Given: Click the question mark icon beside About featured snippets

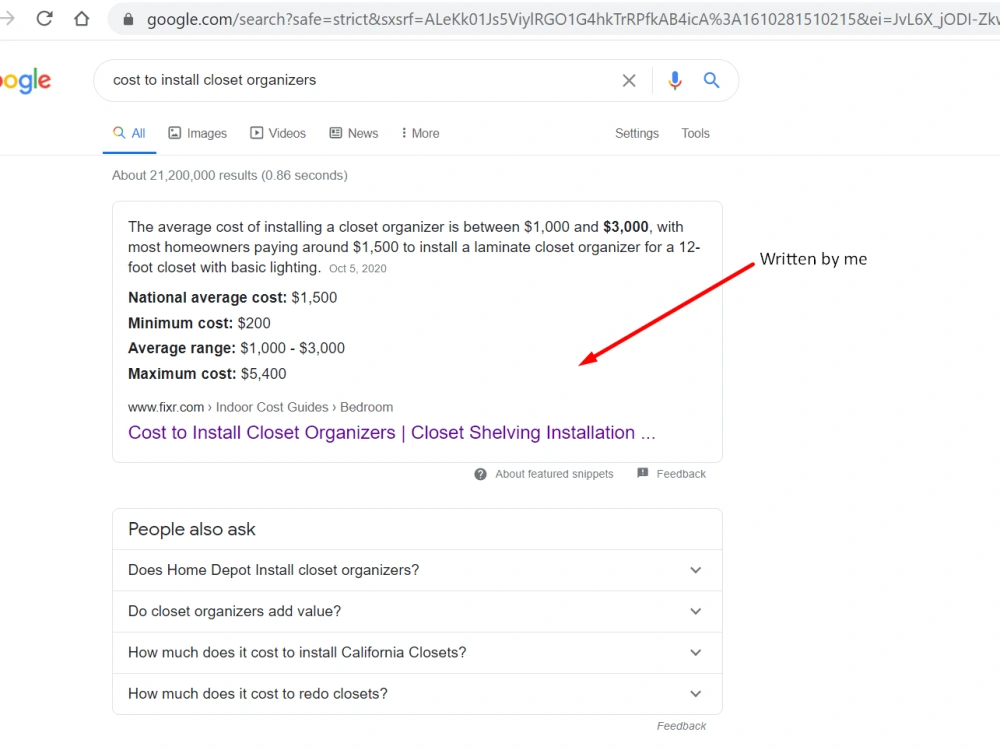Looking at the screenshot, I should click(x=480, y=474).
